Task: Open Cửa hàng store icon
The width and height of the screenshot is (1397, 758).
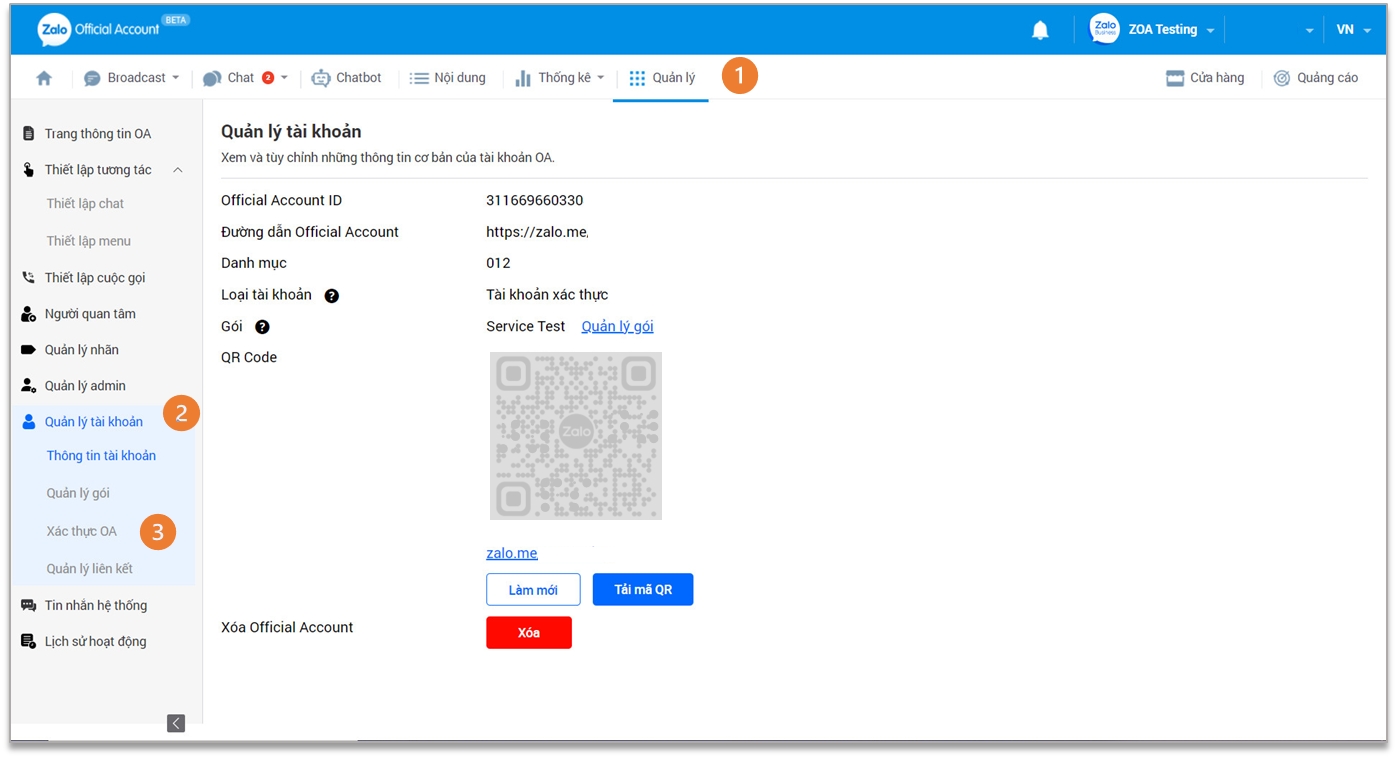Action: [x=1175, y=78]
